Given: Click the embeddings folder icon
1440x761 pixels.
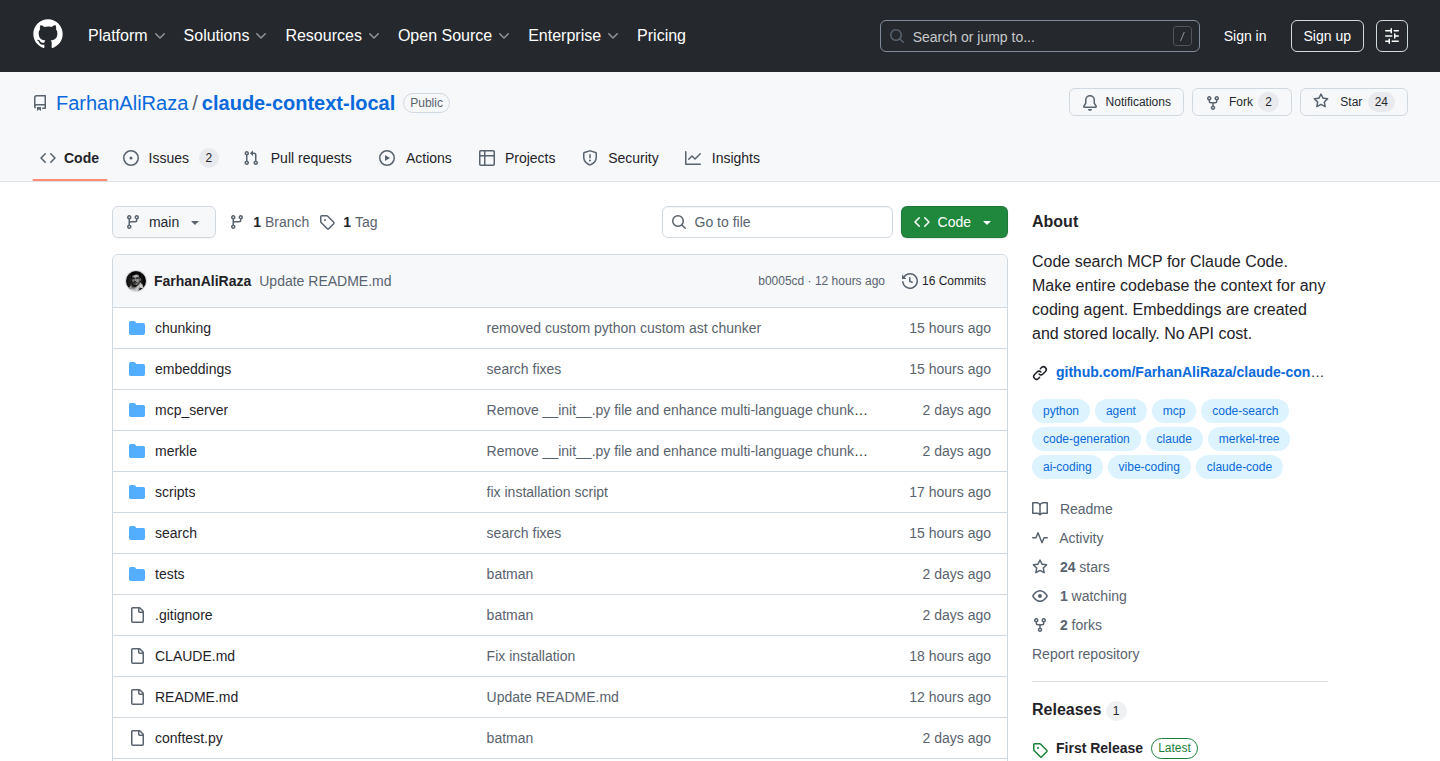Looking at the screenshot, I should 137,369.
